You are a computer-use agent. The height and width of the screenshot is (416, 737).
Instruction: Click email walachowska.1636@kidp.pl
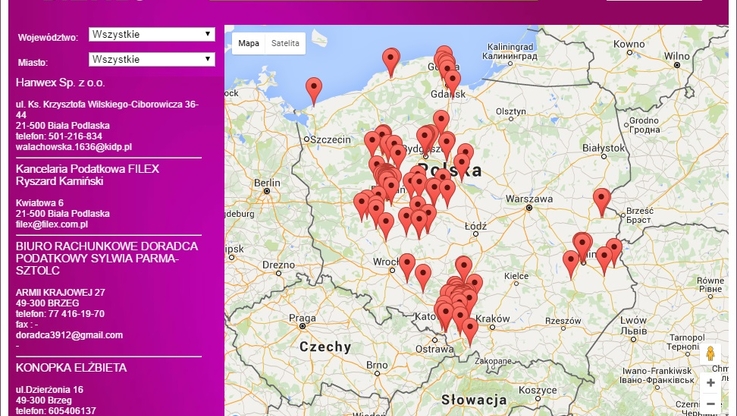[x=74, y=147]
